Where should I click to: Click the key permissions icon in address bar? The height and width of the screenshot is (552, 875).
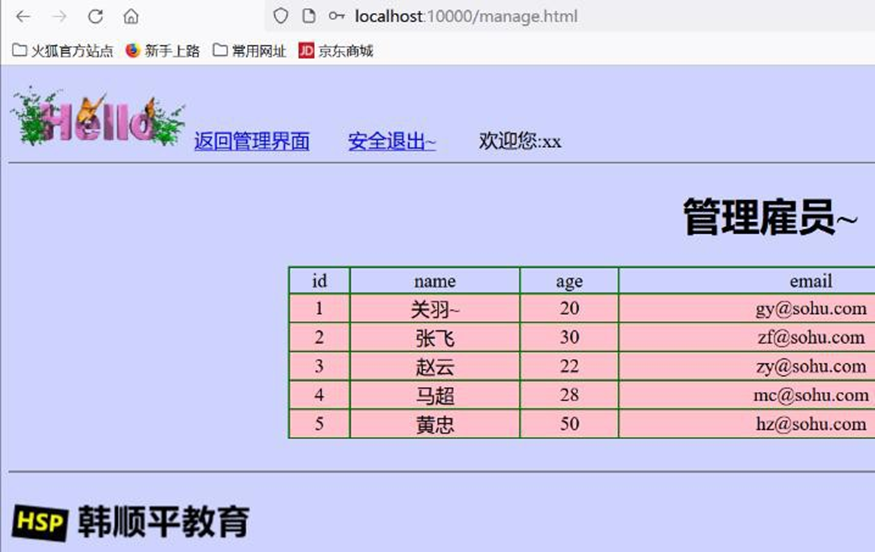tap(337, 17)
